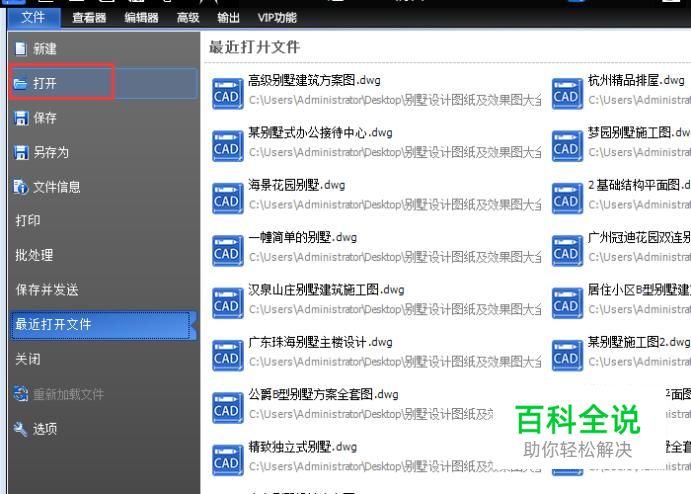
Task: Click CAD icon for 广东珠海别墅主楼设计.dwg
Action: coord(227,355)
